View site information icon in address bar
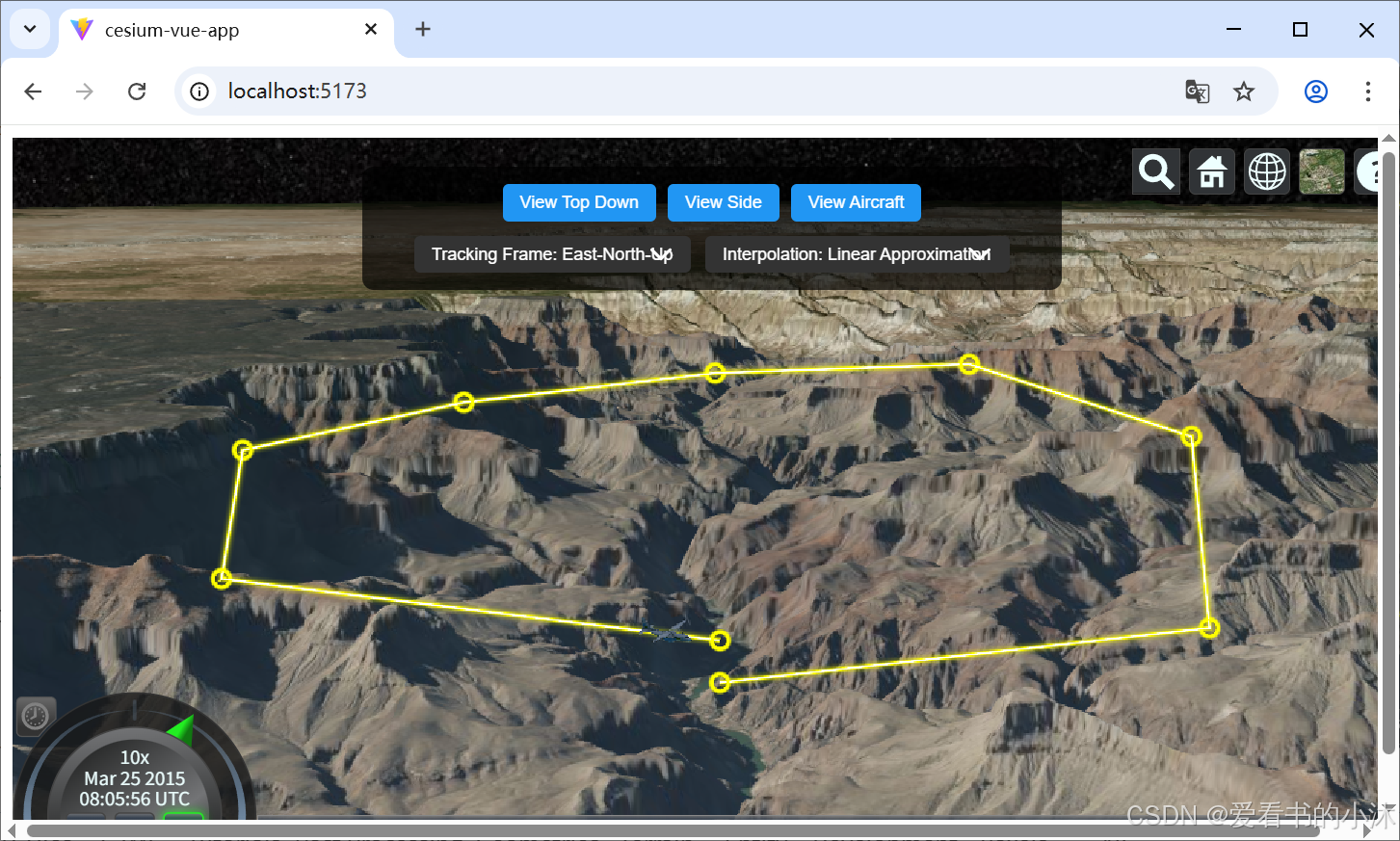This screenshot has width=1400, height=841. click(x=199, y=92)
